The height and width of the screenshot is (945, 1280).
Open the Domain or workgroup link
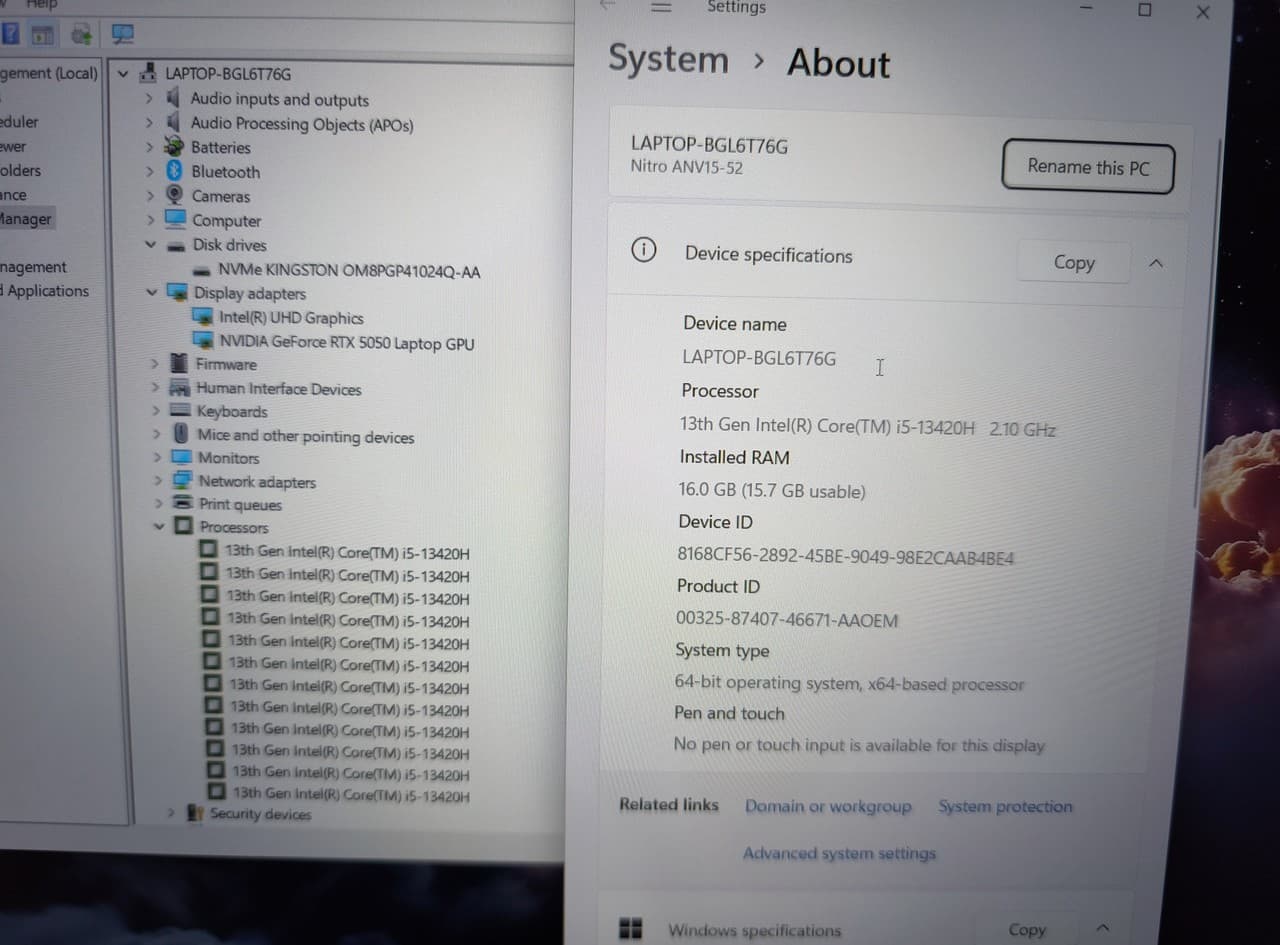828,806
